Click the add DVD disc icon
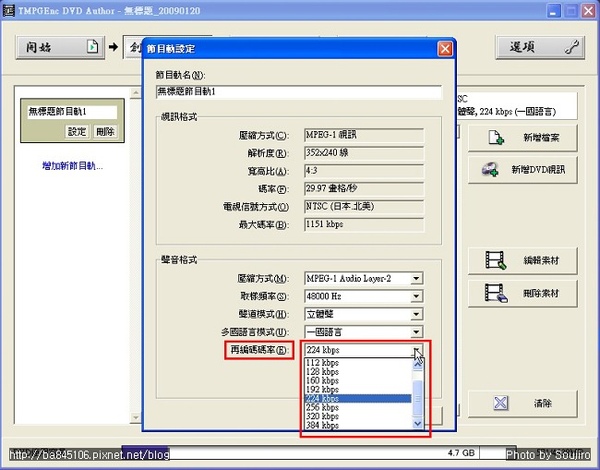Image resolution: width=600 pixels, height=470 pixels. (x=490, y=170)
